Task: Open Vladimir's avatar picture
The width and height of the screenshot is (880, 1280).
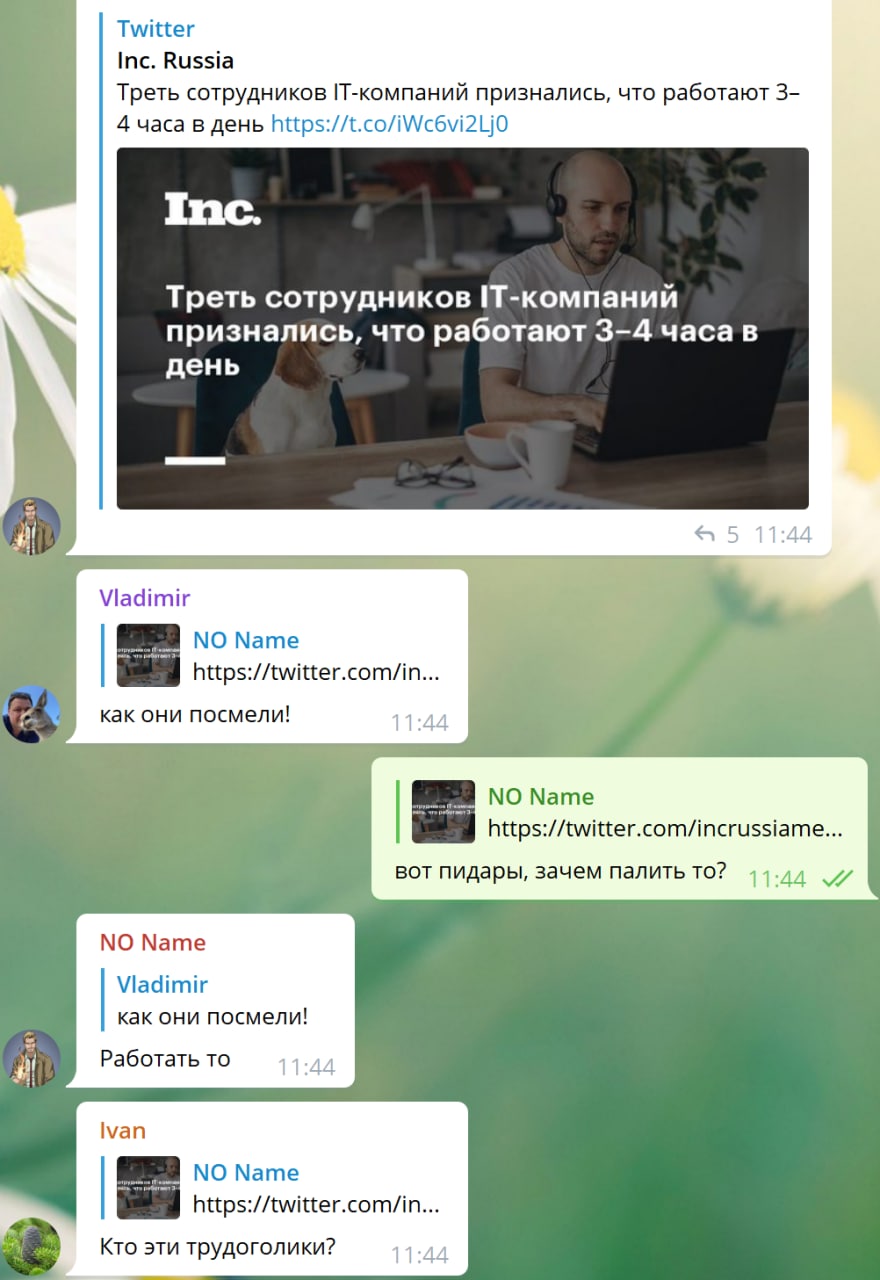Action: [32, 714]
